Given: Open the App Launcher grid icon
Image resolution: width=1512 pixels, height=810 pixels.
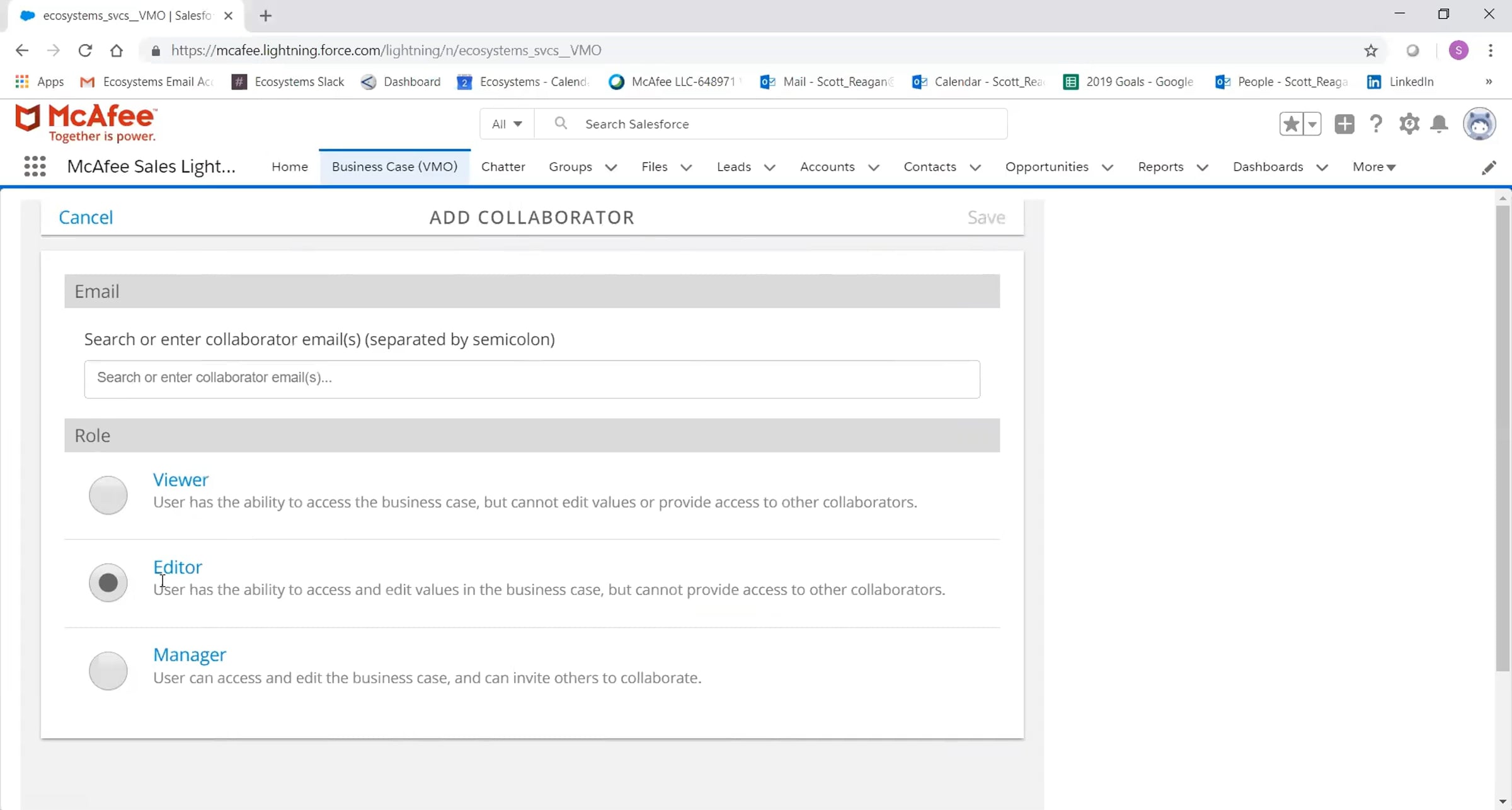Looking at the screenshot, I should [35, 166].
